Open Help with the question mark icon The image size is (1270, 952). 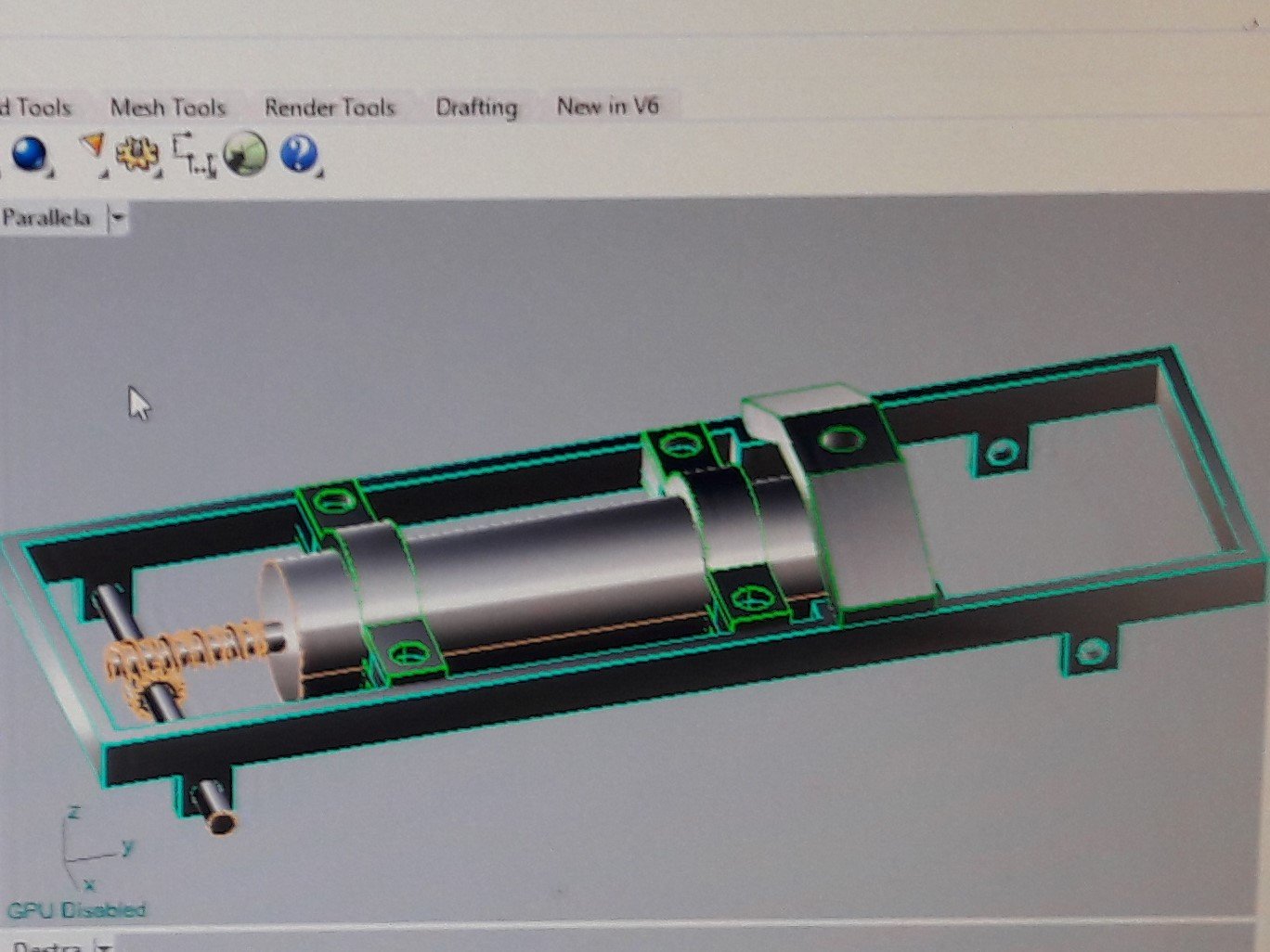click(x=299, y=153)
